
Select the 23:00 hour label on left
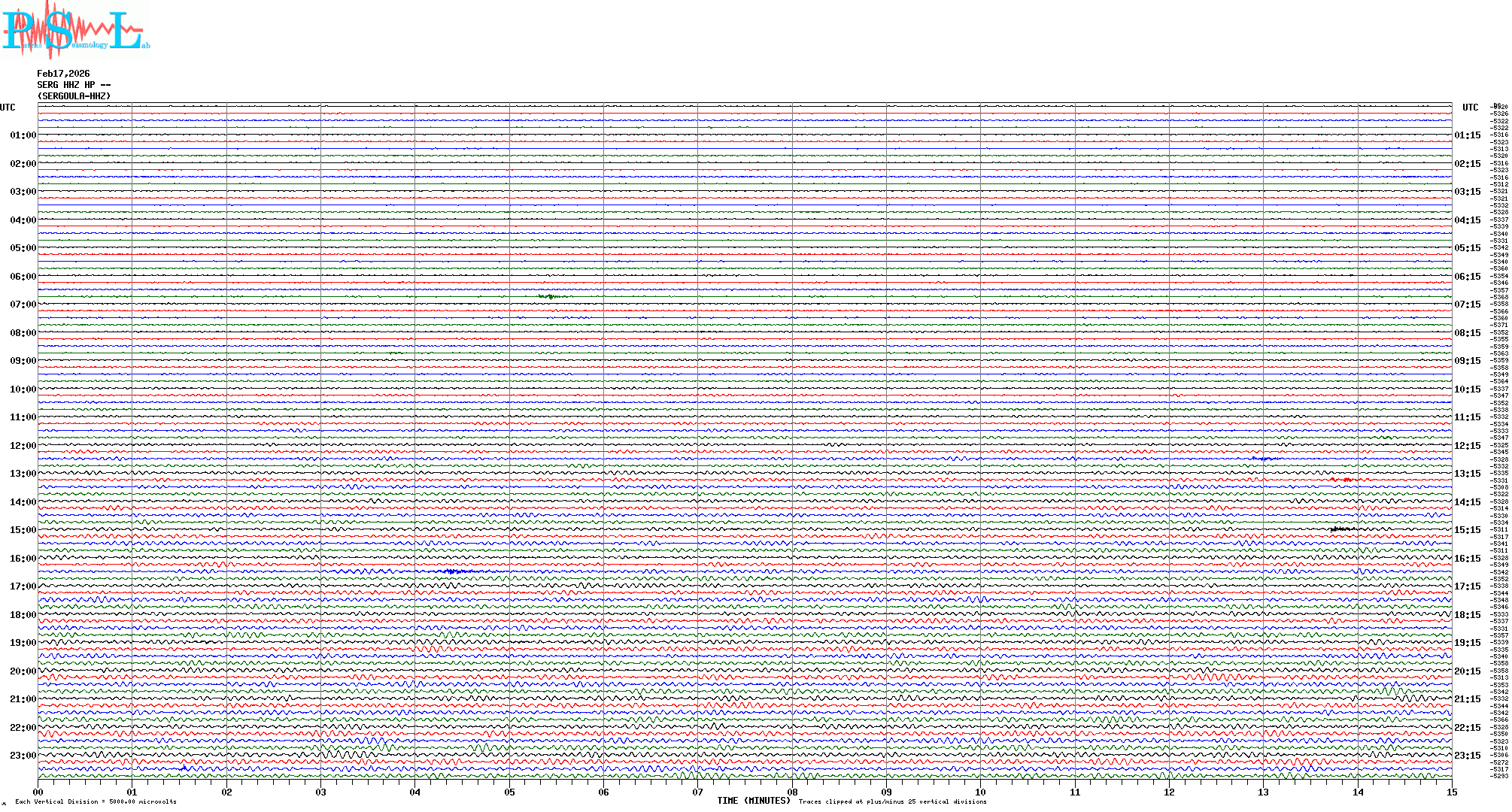click(23, 756)
